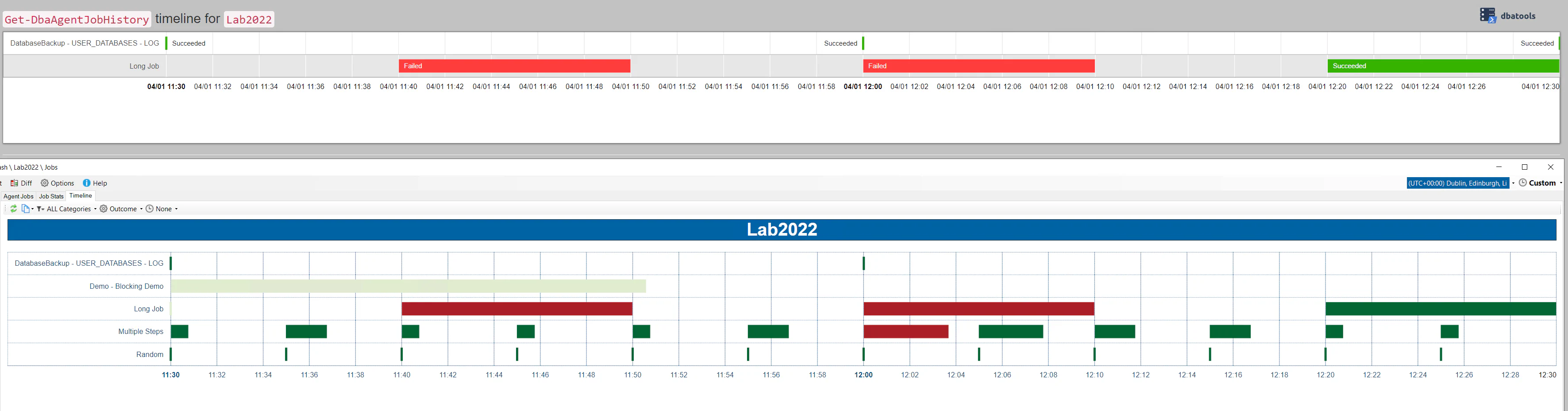The height and width of the screenshot is (411, 1568).
Task: Click the clock icon beside Custom
Action: (x=1523, y=182)
